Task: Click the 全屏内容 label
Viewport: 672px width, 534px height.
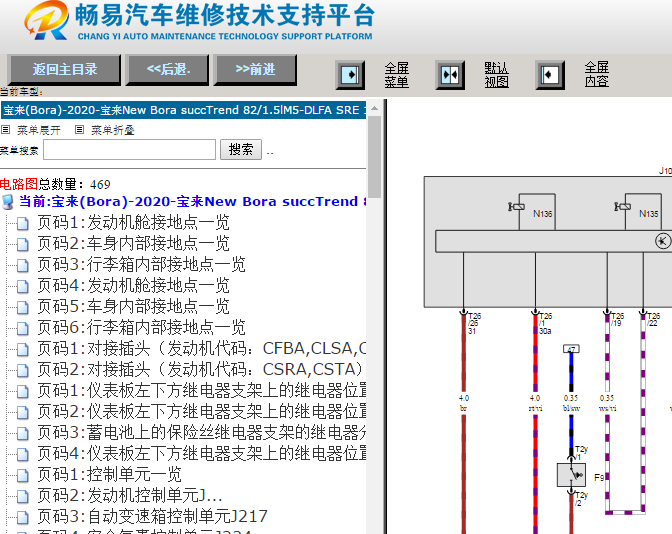Action: pyautogui.click(x=597, y=74)
